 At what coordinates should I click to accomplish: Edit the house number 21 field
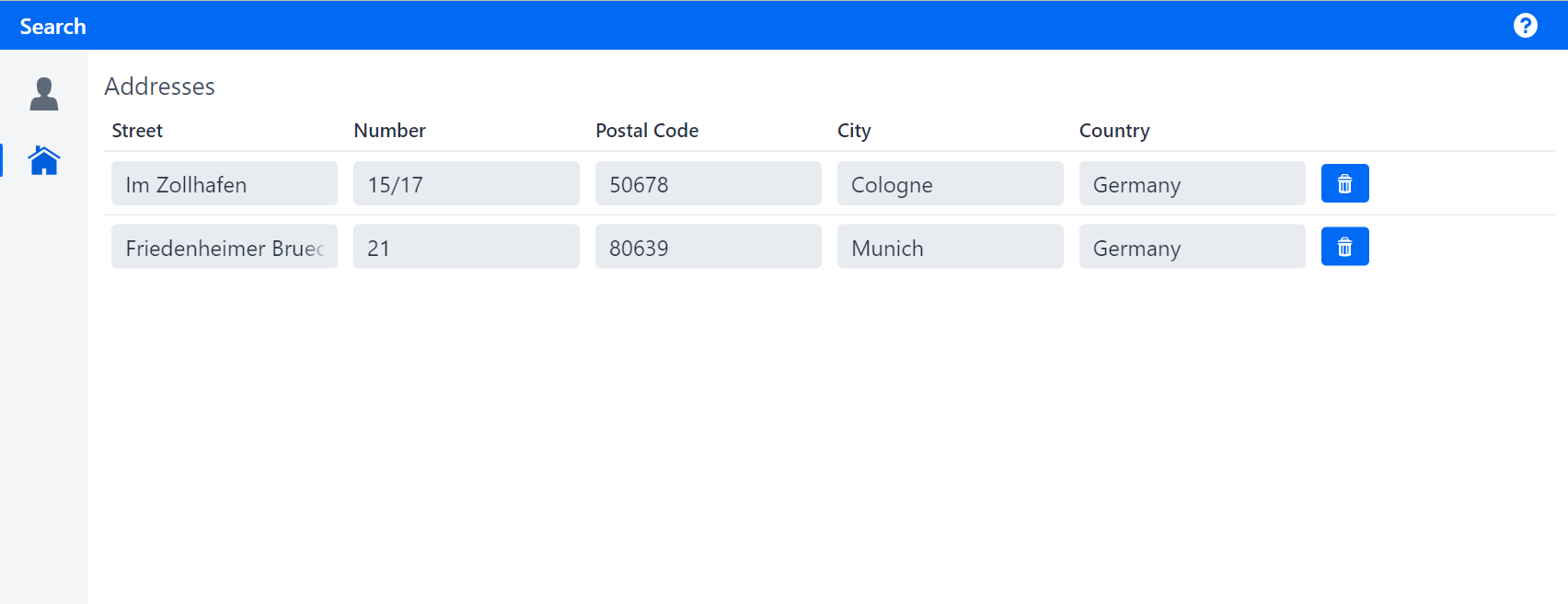click(x=467, y=247)
